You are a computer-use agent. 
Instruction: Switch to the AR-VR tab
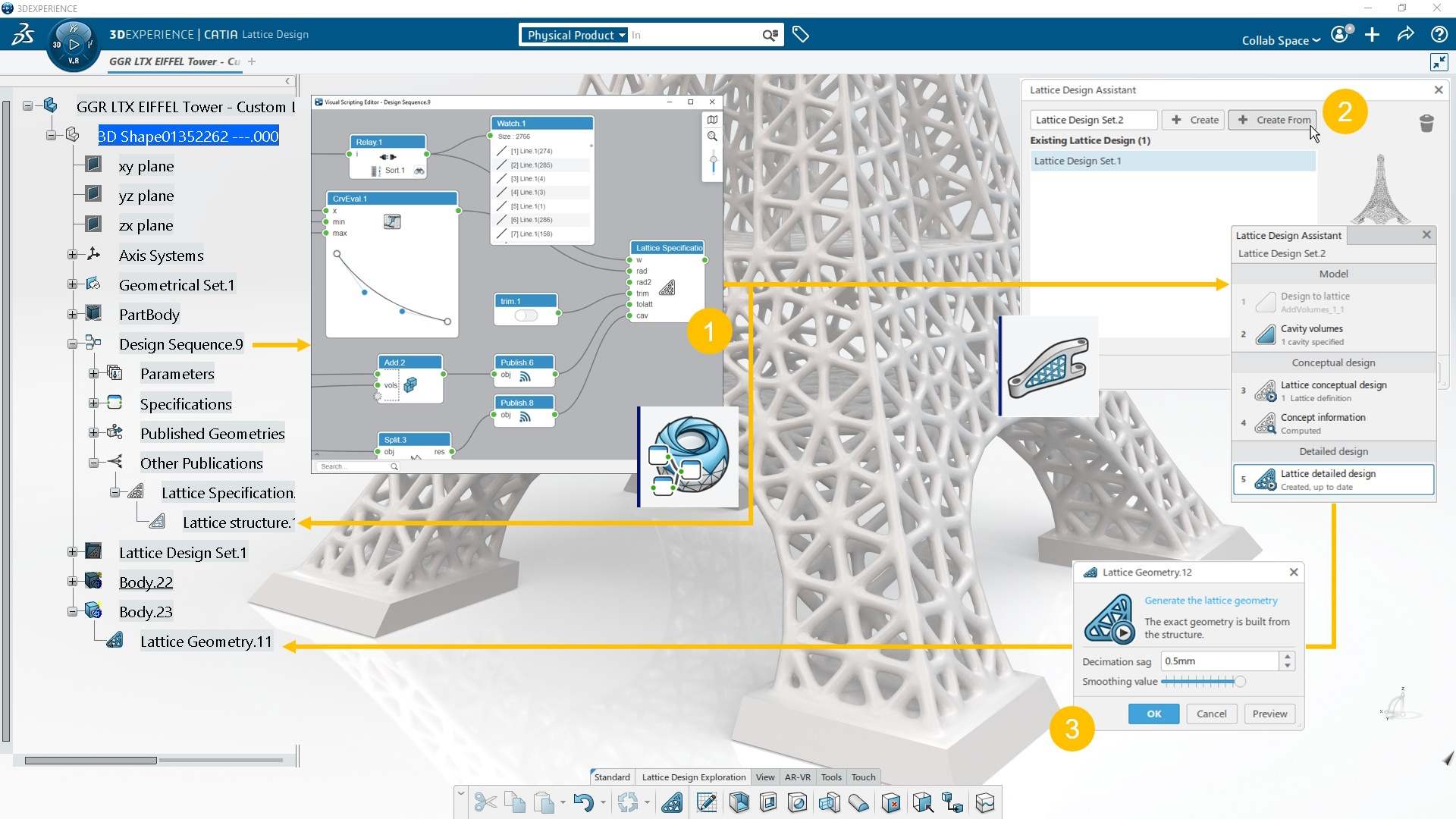pos(797,777)
